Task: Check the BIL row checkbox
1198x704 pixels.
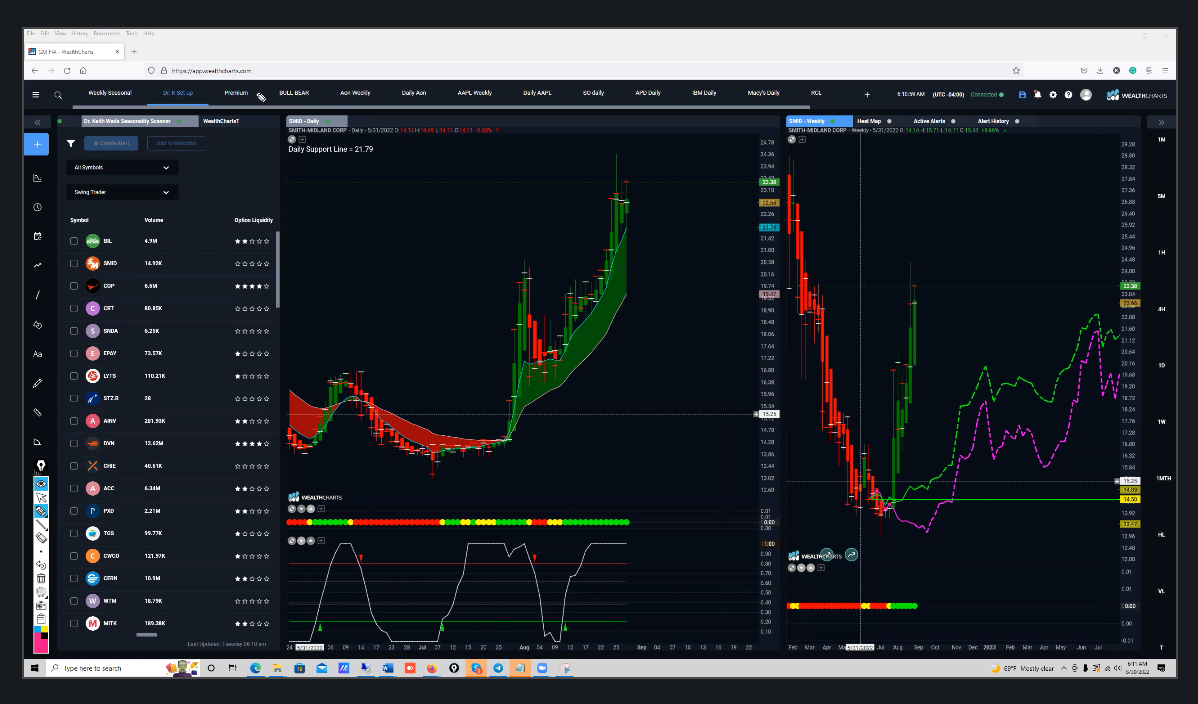Action: tap(74, 241)
